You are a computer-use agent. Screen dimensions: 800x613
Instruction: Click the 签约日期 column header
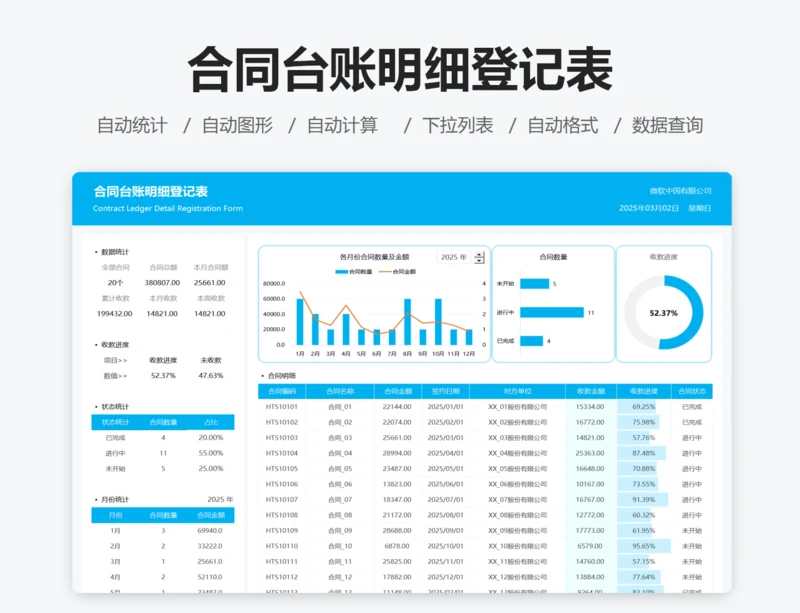coord(445,391)
